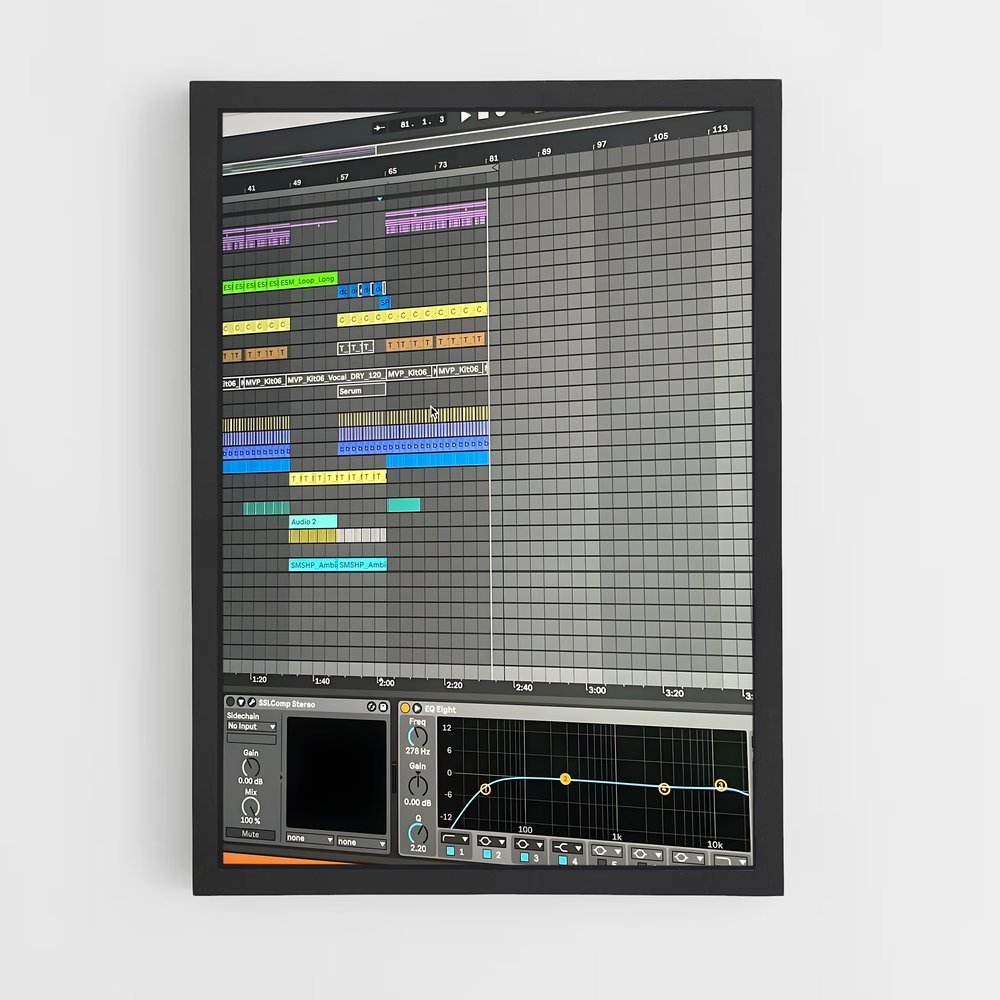The width and height of the screenshot is (1000, 1000).
Task: Toggle the SSLComp Stereo device activator
Action: (x=230, y=702)
